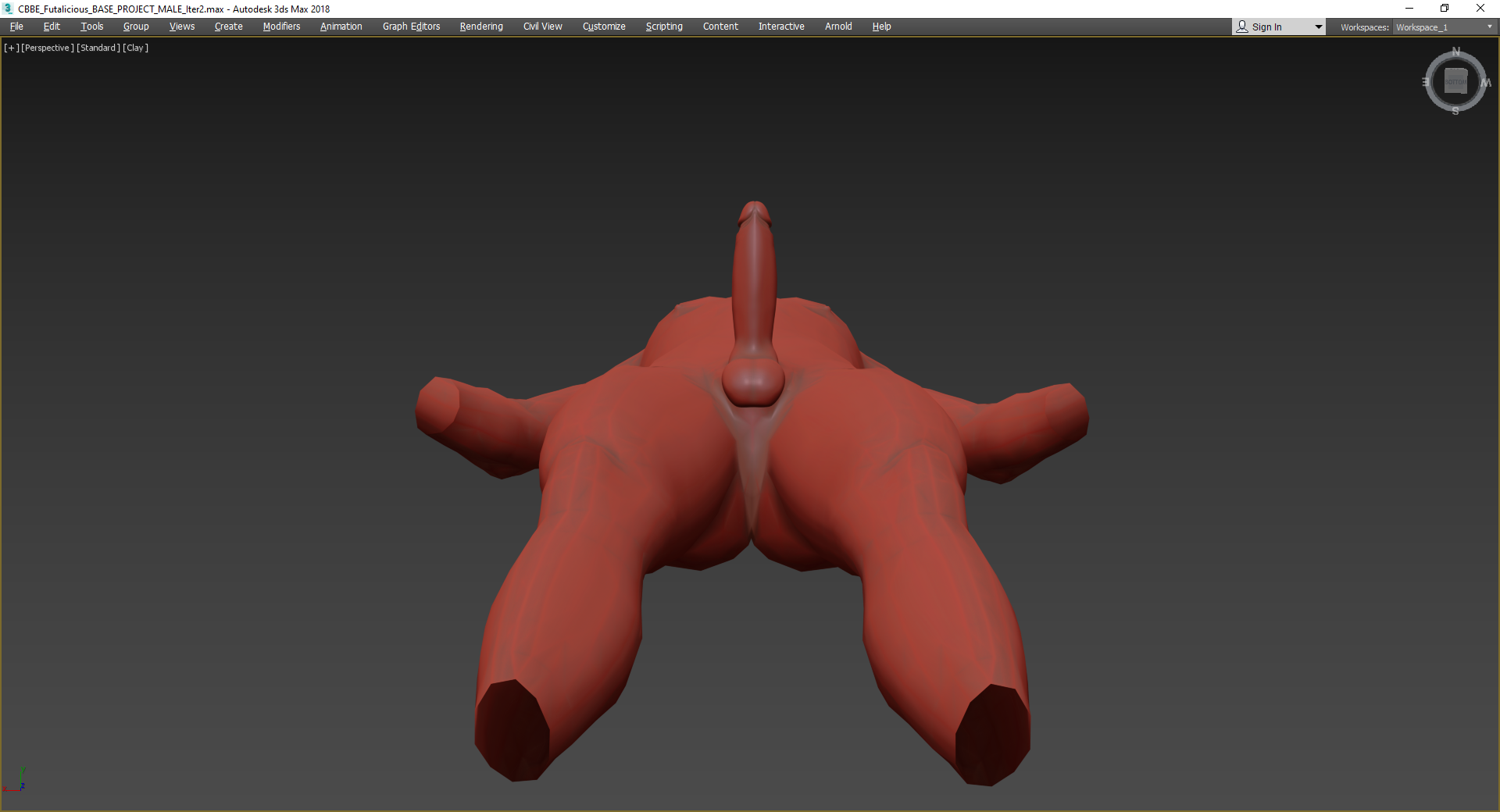Open the Rendering menu
The height and width of the screenshot is (812, 1500).
(x=481, y=27)
